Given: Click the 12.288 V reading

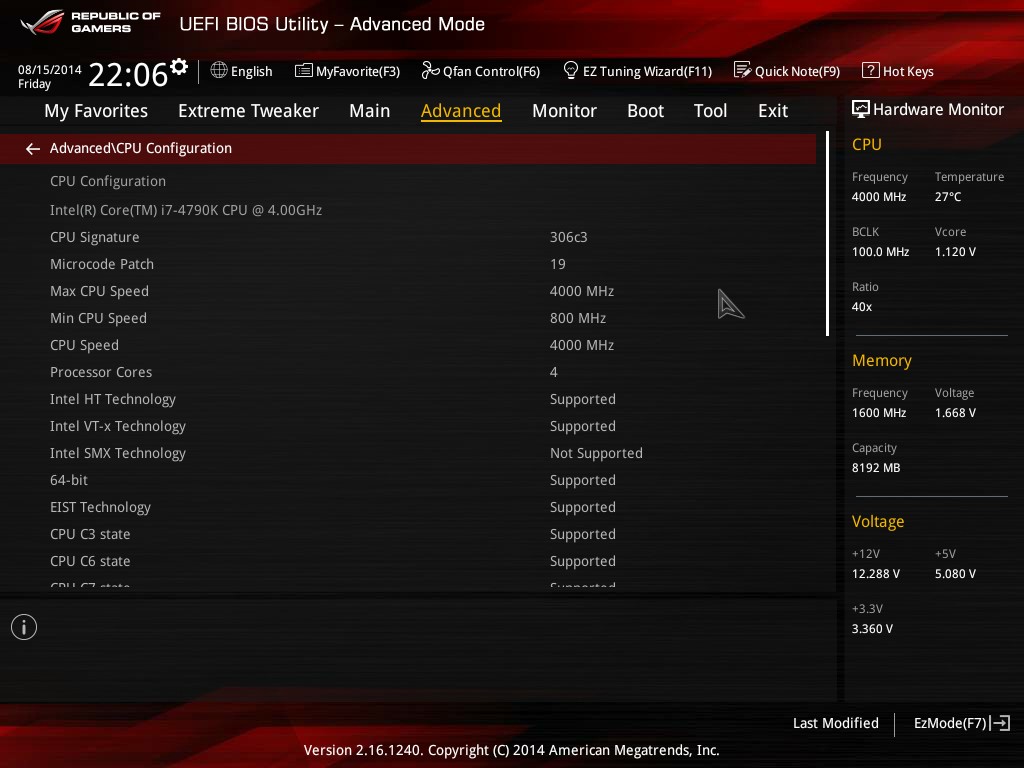Looking at the screenshot, I should (876, 573).
